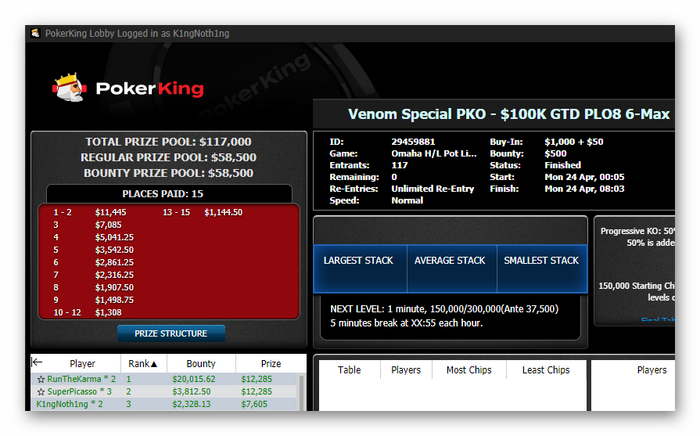Select the LARGEST STACK button
Viewport: 700px width, 436px height.
pos(360,269)
